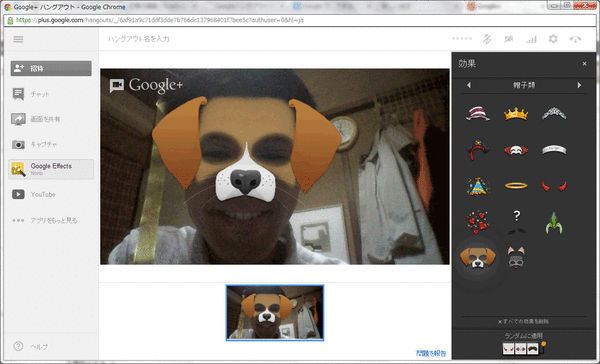This screenshot has width=600, height=364.
Task: Apply the white Google headband effect
Action: coord(554,150)
